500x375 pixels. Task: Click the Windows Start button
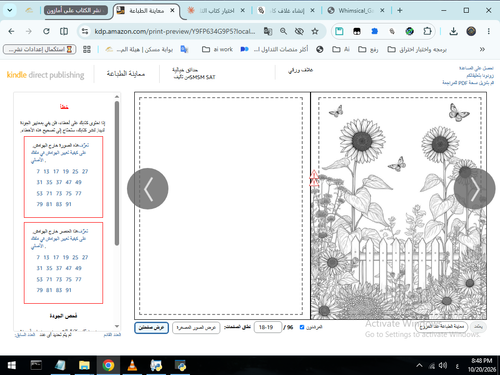(12, 365)
